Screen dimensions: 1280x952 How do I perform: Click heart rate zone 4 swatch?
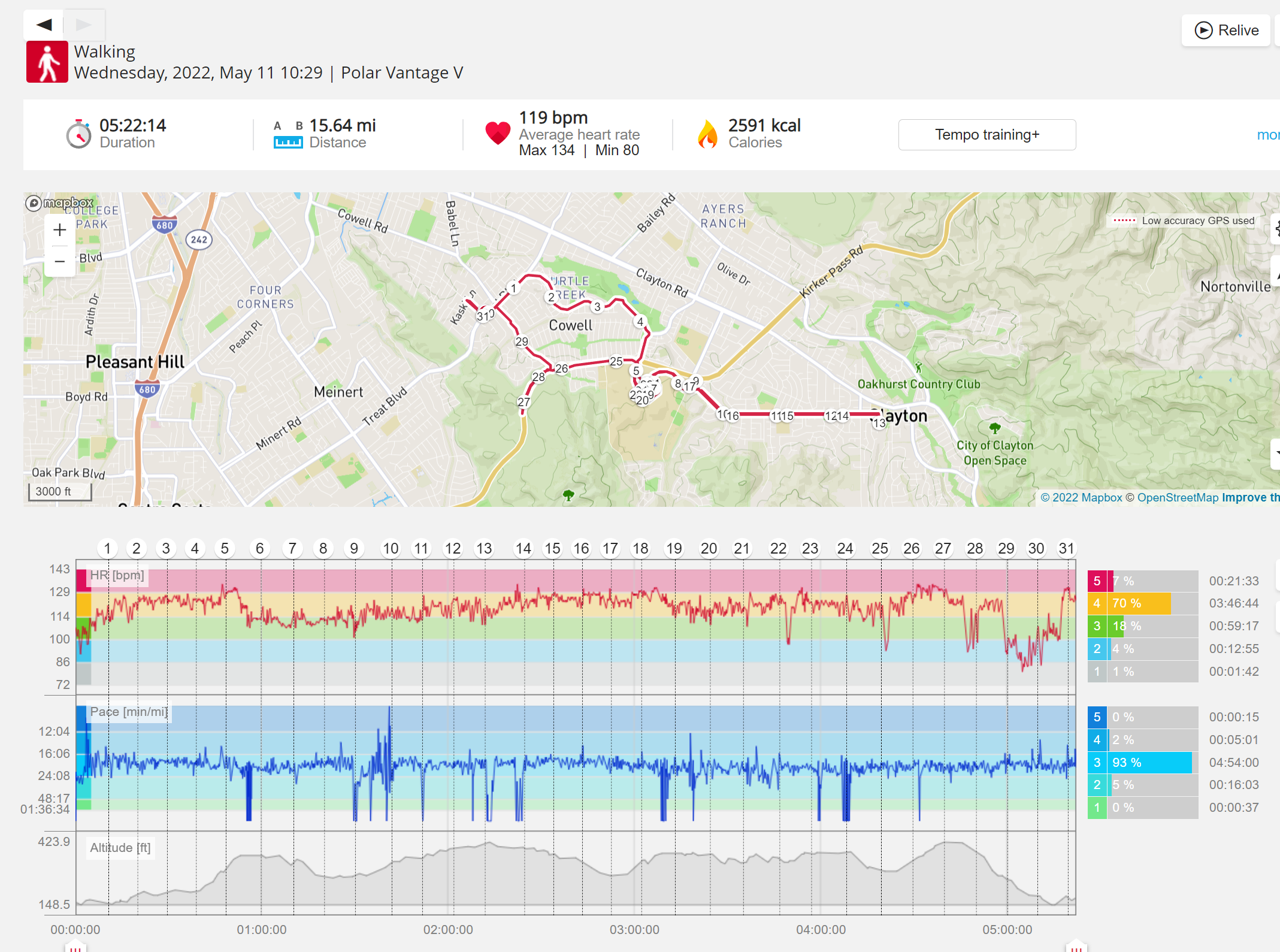click(1097, 603)
